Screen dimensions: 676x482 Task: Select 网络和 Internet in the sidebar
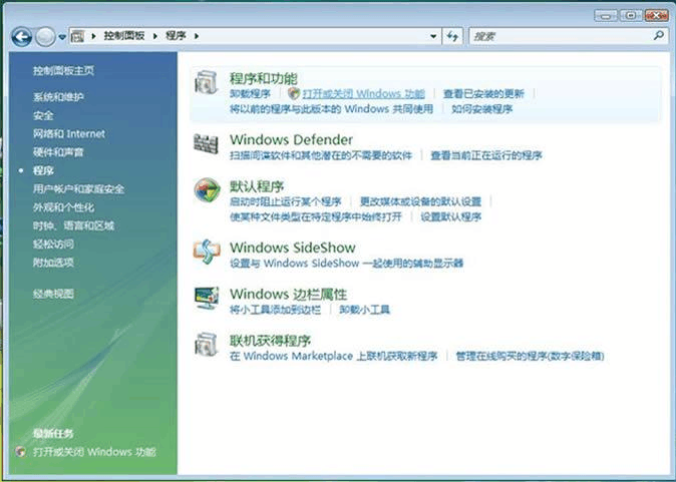(x=68, y=134)
